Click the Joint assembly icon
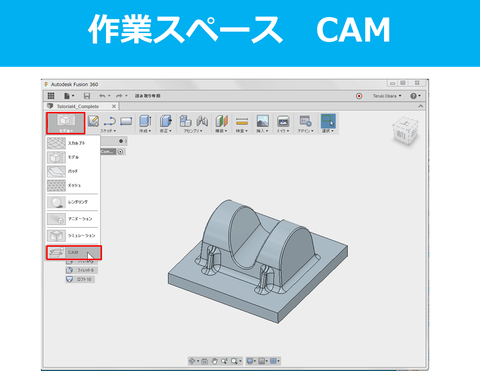Viewport: 480px width, 371px height. (x=202, y=121)
